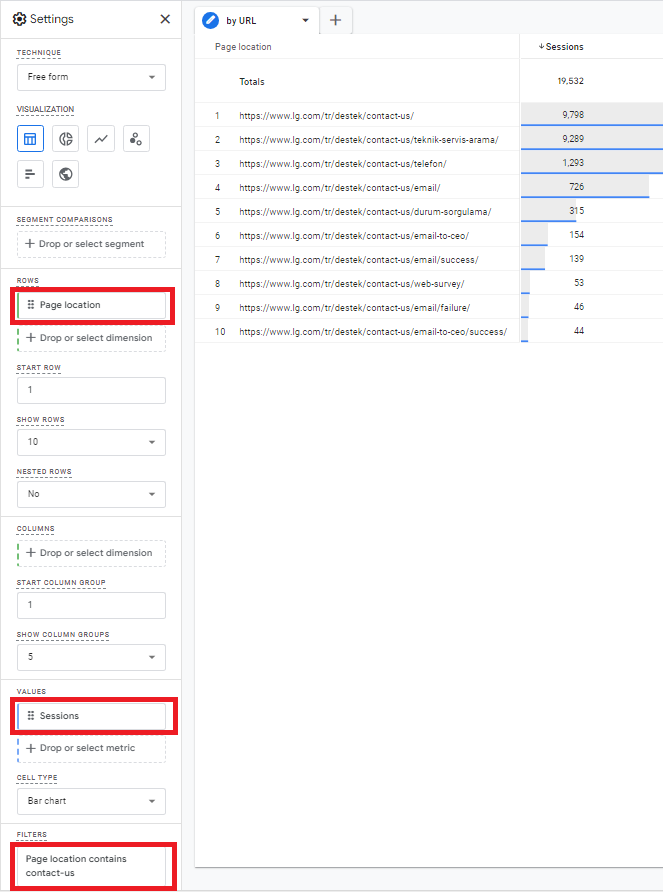Screen dimensions: 670x892
Task: Select the Scatterplot visualization icon
Action: [x=137, y=139]
